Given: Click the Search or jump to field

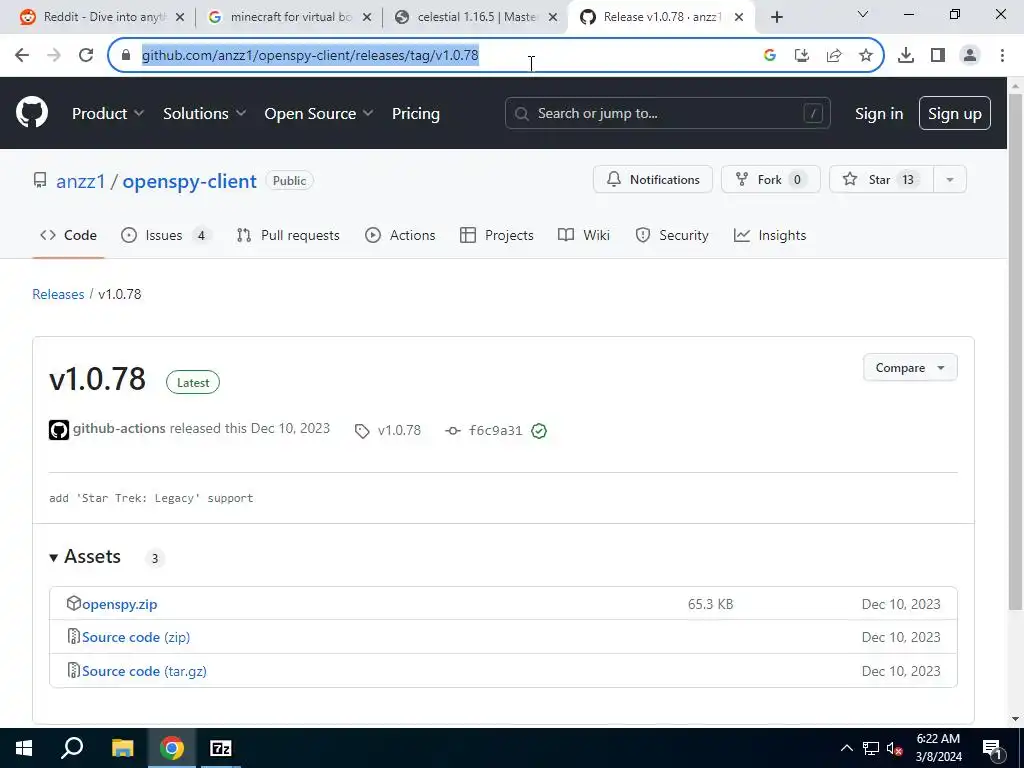Looking at the screenshot, I should point(667,114).
